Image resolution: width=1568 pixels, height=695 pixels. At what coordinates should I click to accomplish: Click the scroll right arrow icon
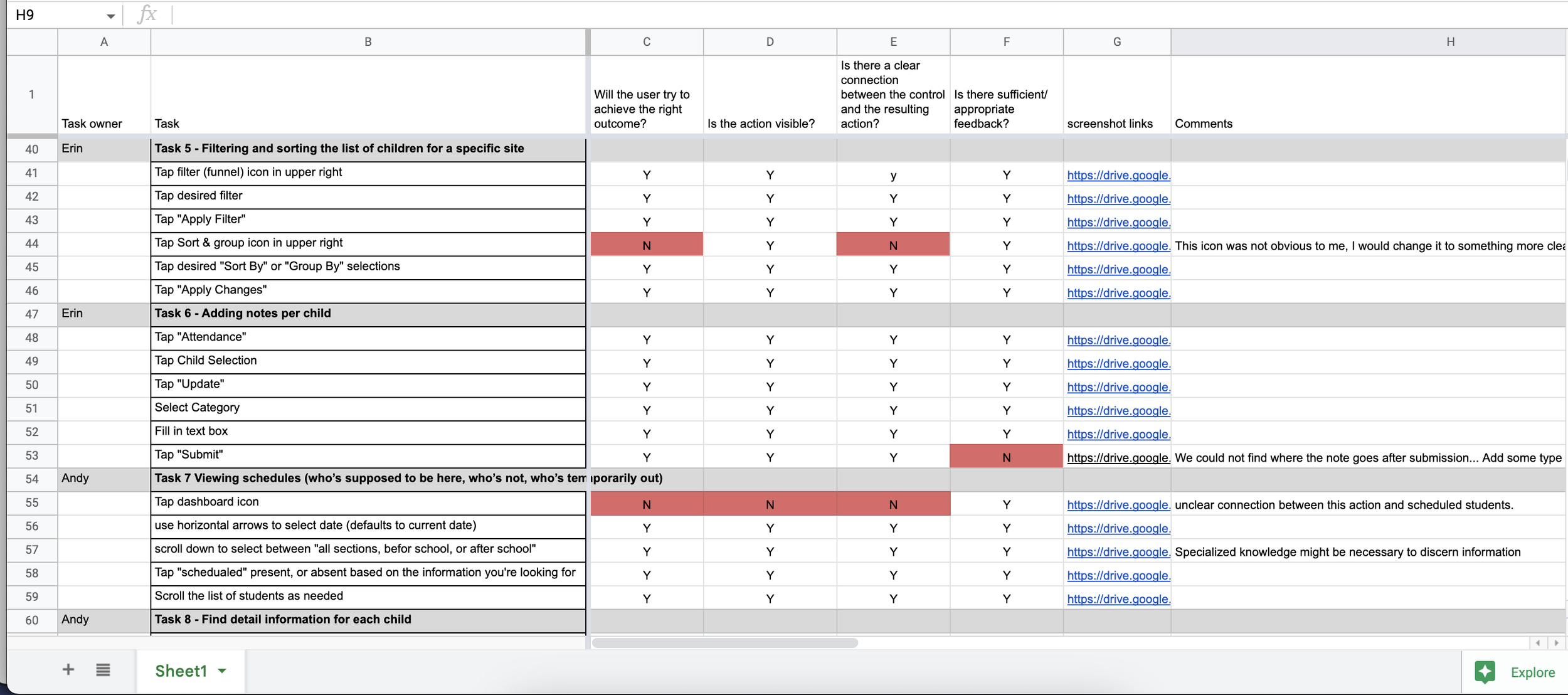pos(1556,643)
